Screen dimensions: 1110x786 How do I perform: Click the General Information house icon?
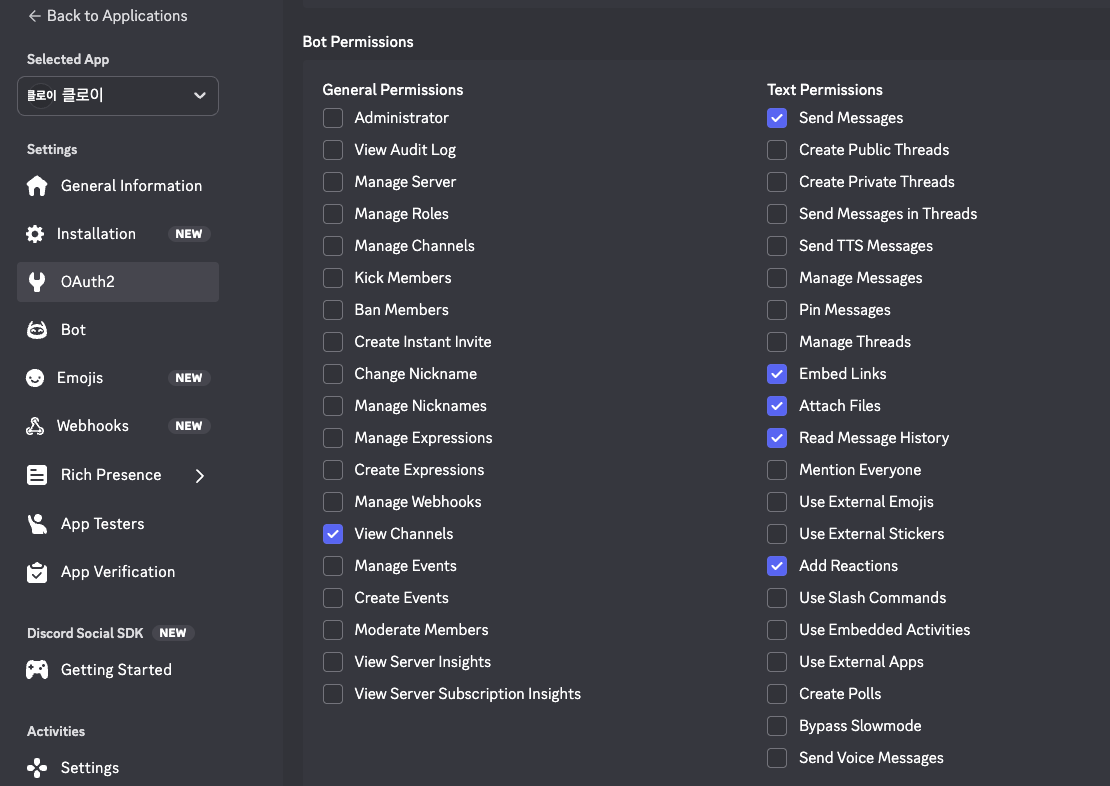37,186
